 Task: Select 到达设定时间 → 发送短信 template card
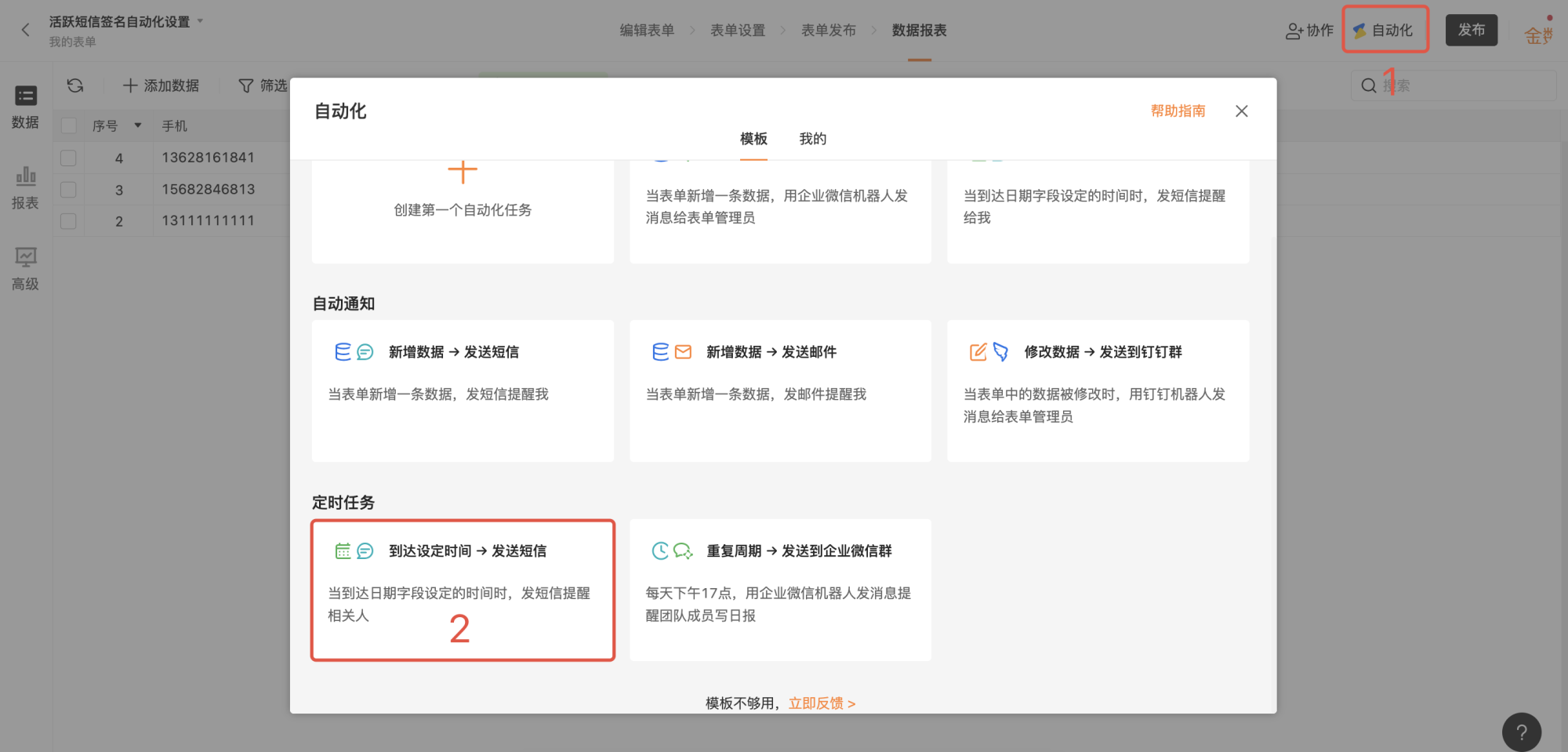click(463, 590)
